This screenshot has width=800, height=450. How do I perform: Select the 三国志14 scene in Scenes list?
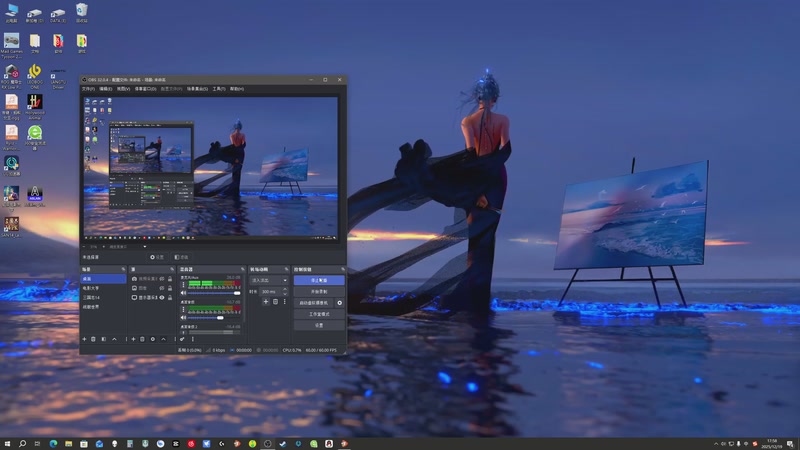pyautogui.click(x=103, y=297)
